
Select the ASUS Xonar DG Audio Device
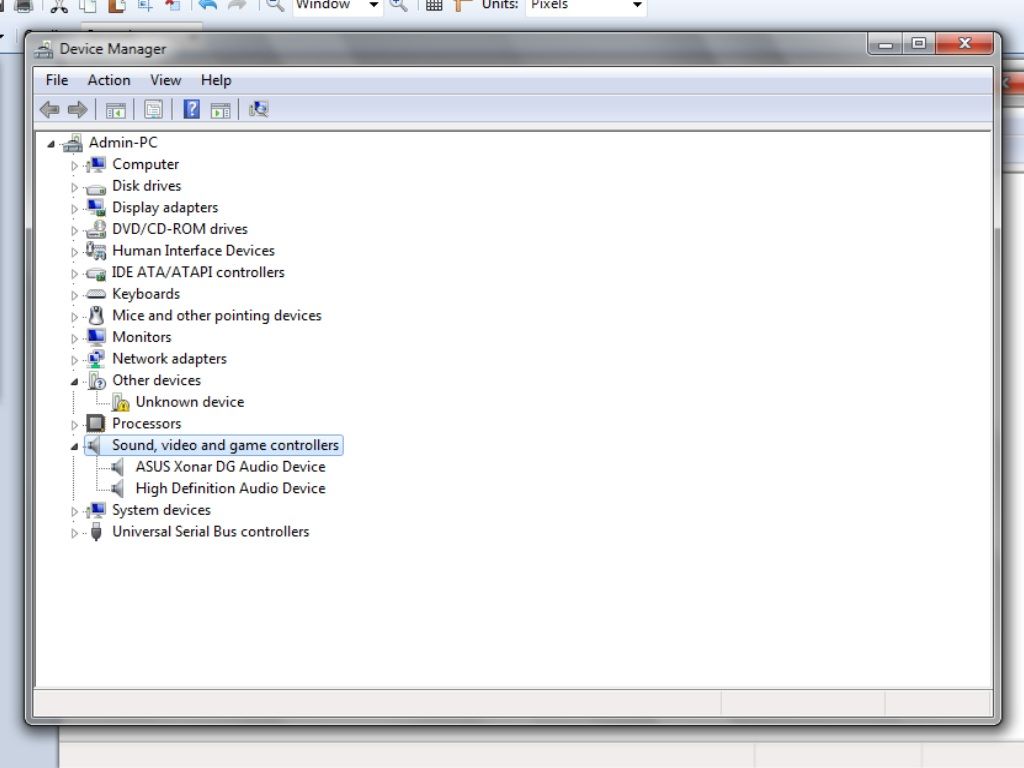point(230,467)
